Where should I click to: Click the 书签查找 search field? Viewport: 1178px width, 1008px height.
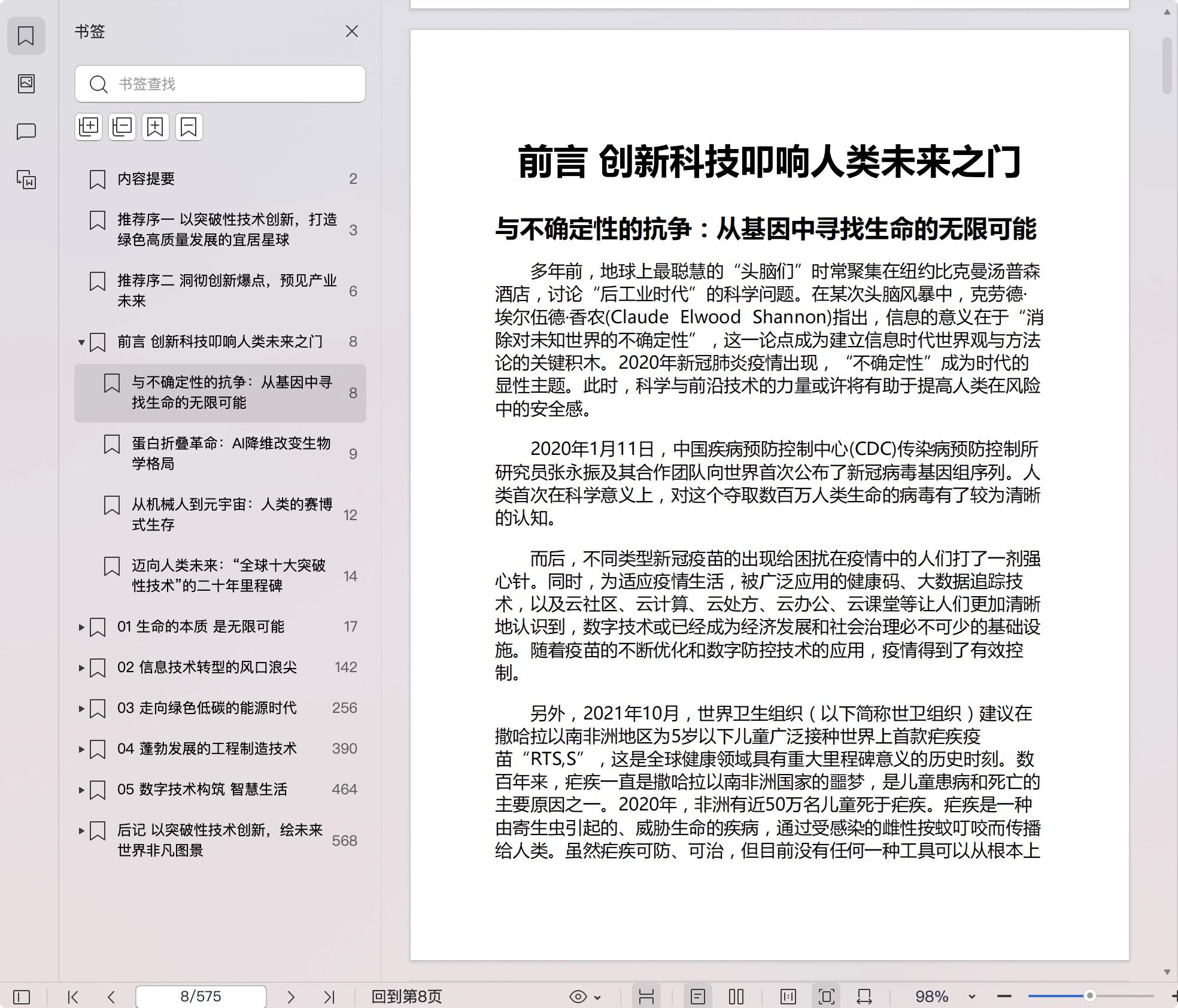coord(220,84)
